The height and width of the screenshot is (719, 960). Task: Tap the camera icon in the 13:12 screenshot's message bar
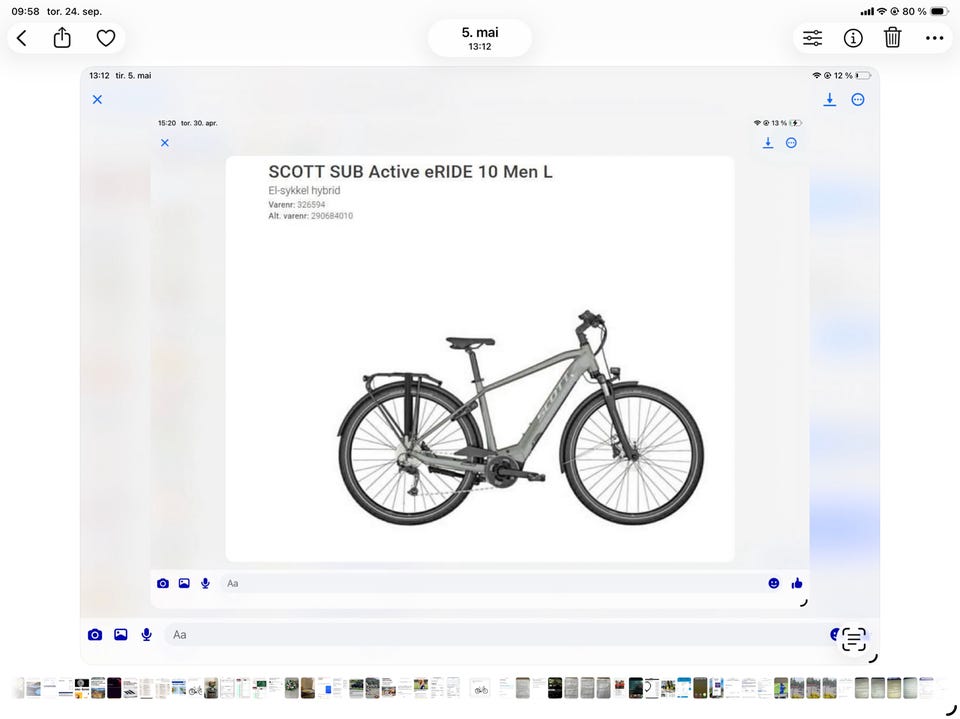click(95, 634)
